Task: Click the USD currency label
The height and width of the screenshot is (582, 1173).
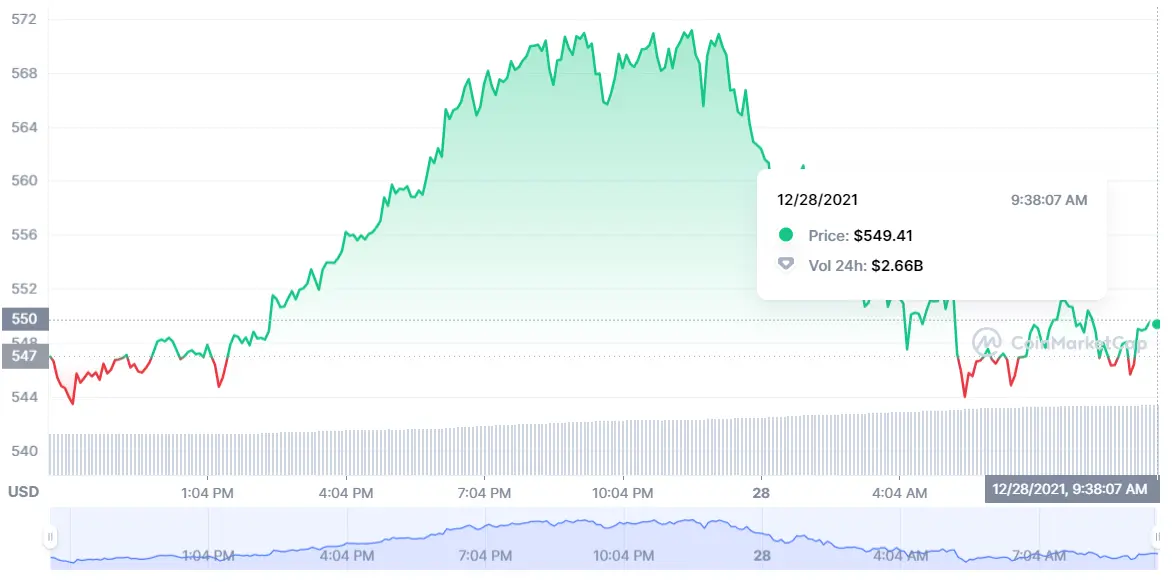Action: [22, 492]
